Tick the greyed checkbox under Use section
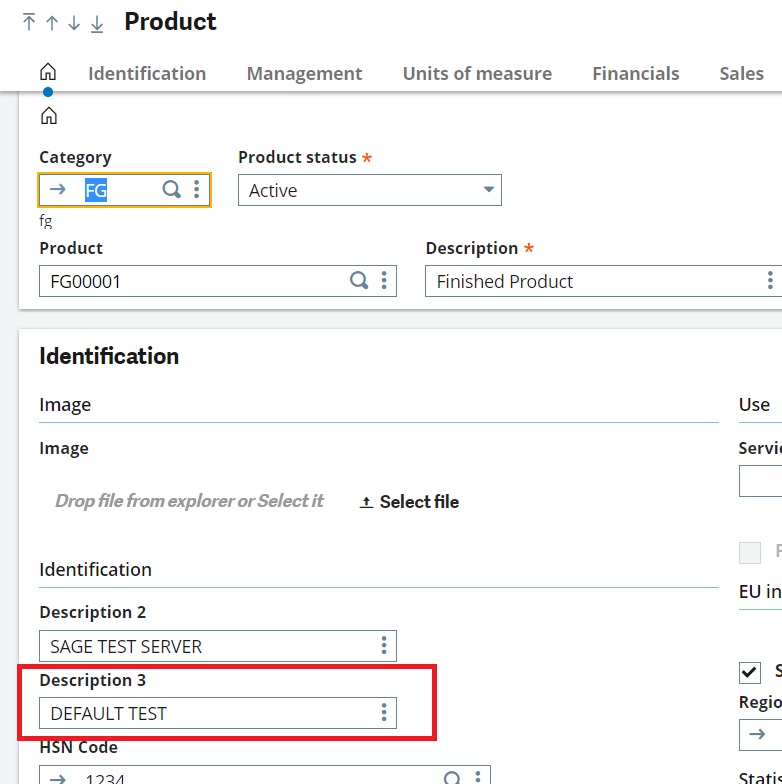This screenshot has width=782, height=784. click(749, 552)
